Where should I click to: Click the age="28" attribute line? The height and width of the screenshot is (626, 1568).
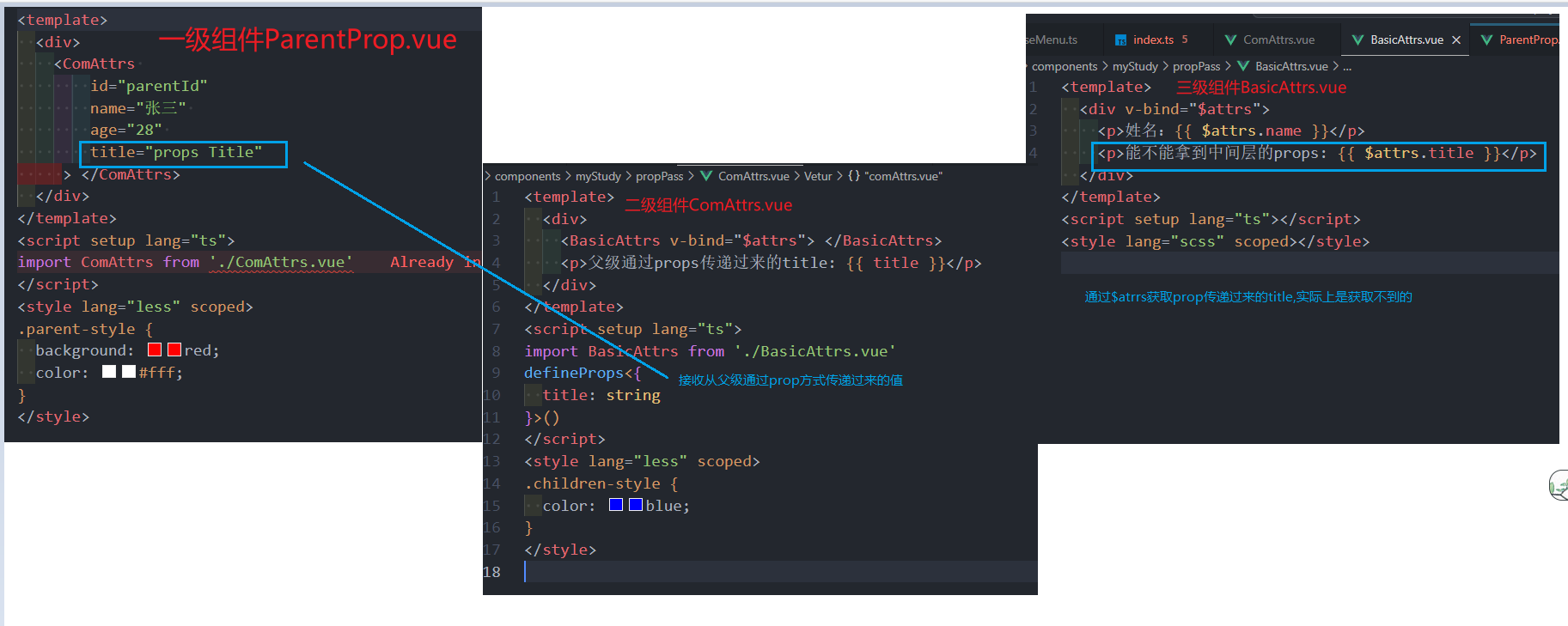pyautogui.click(x=126, y=130)
